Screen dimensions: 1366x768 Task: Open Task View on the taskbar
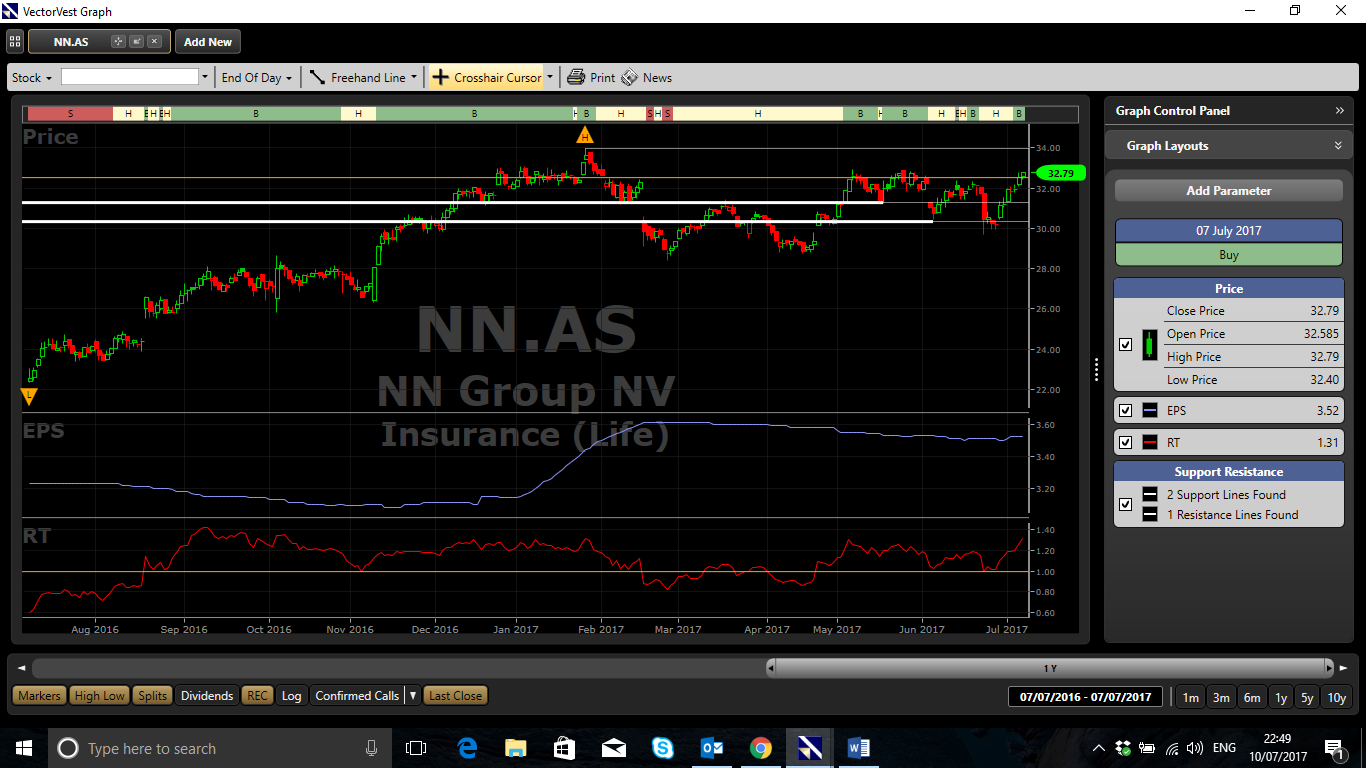point(416,748)
